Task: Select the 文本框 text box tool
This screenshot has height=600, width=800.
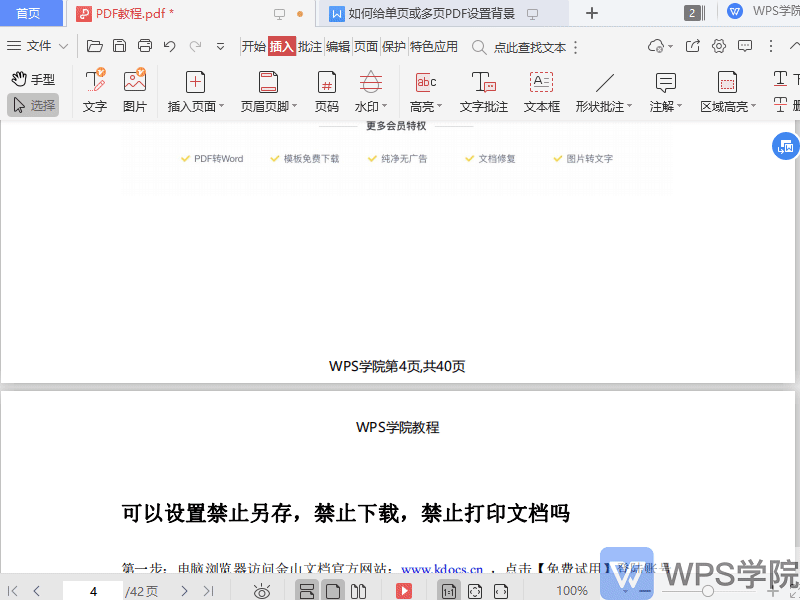Action: point(541,91)
